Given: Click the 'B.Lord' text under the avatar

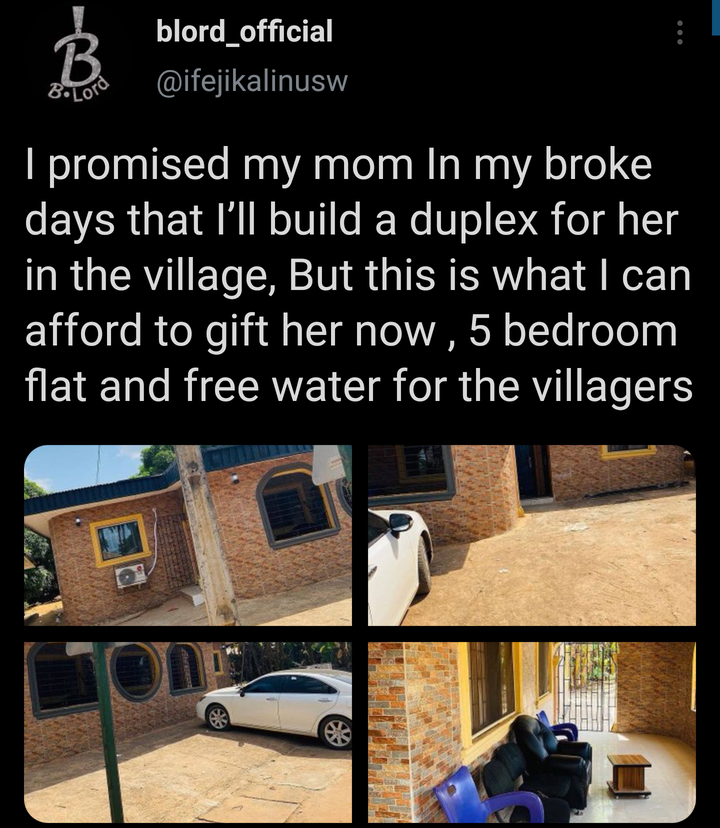Looking at the screenshot, I should 78,90.
